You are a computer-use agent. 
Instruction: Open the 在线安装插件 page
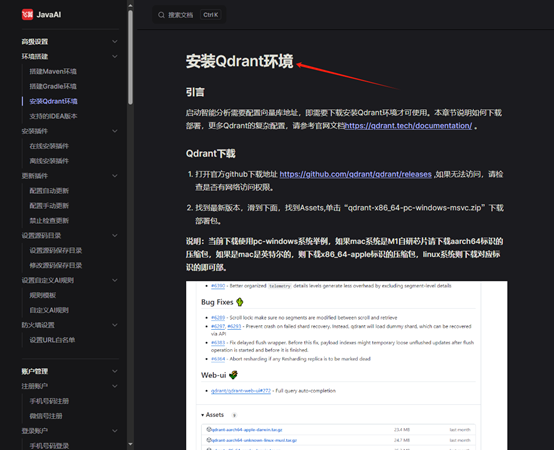click(49, 146)
